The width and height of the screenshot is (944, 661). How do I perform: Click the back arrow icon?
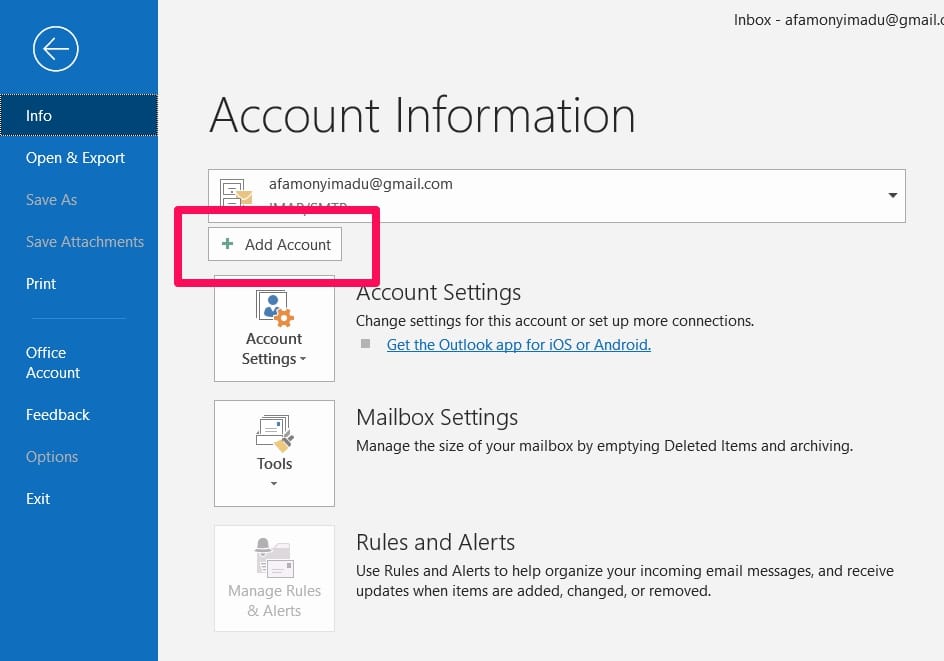(55, 48)
